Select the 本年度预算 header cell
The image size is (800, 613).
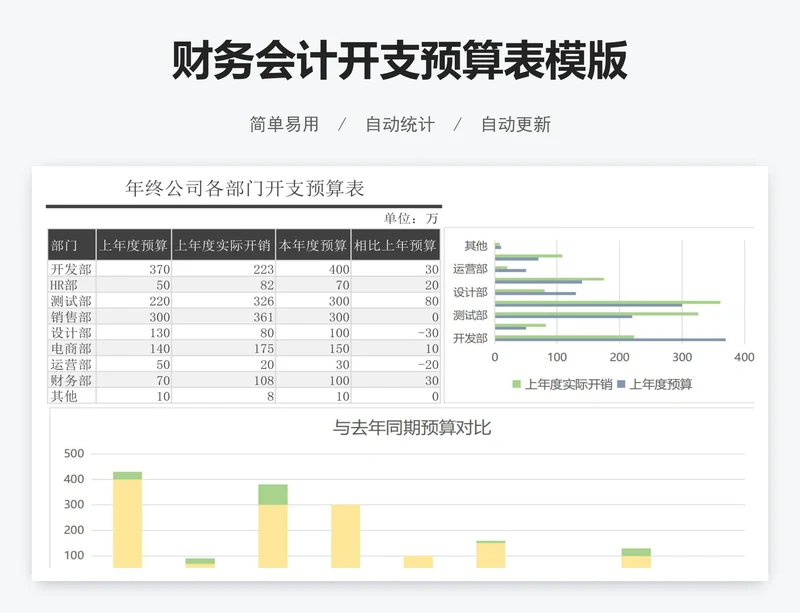point(313,245)
